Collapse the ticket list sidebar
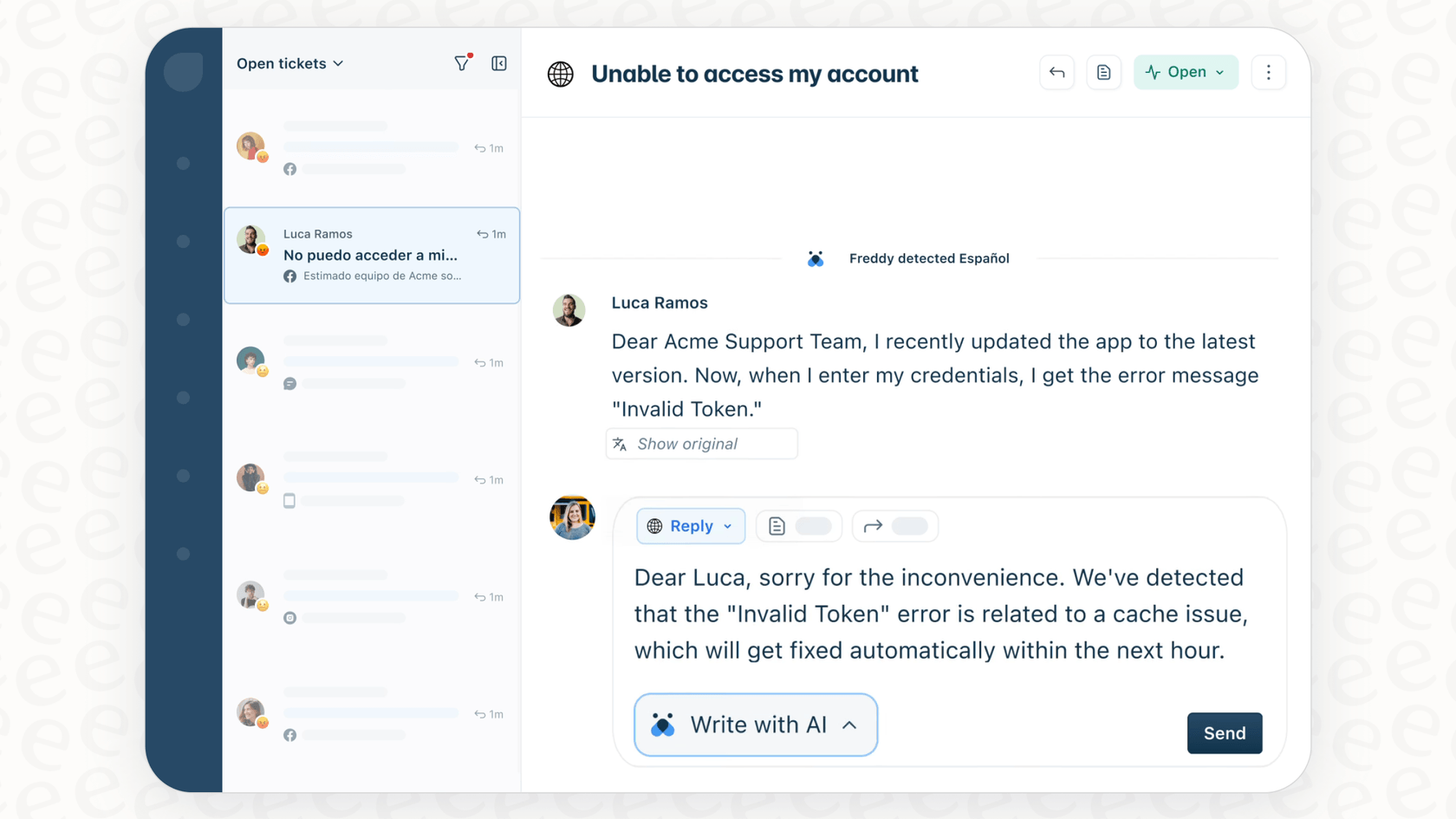Viewport: 1456px width, 819px height. 499,62
